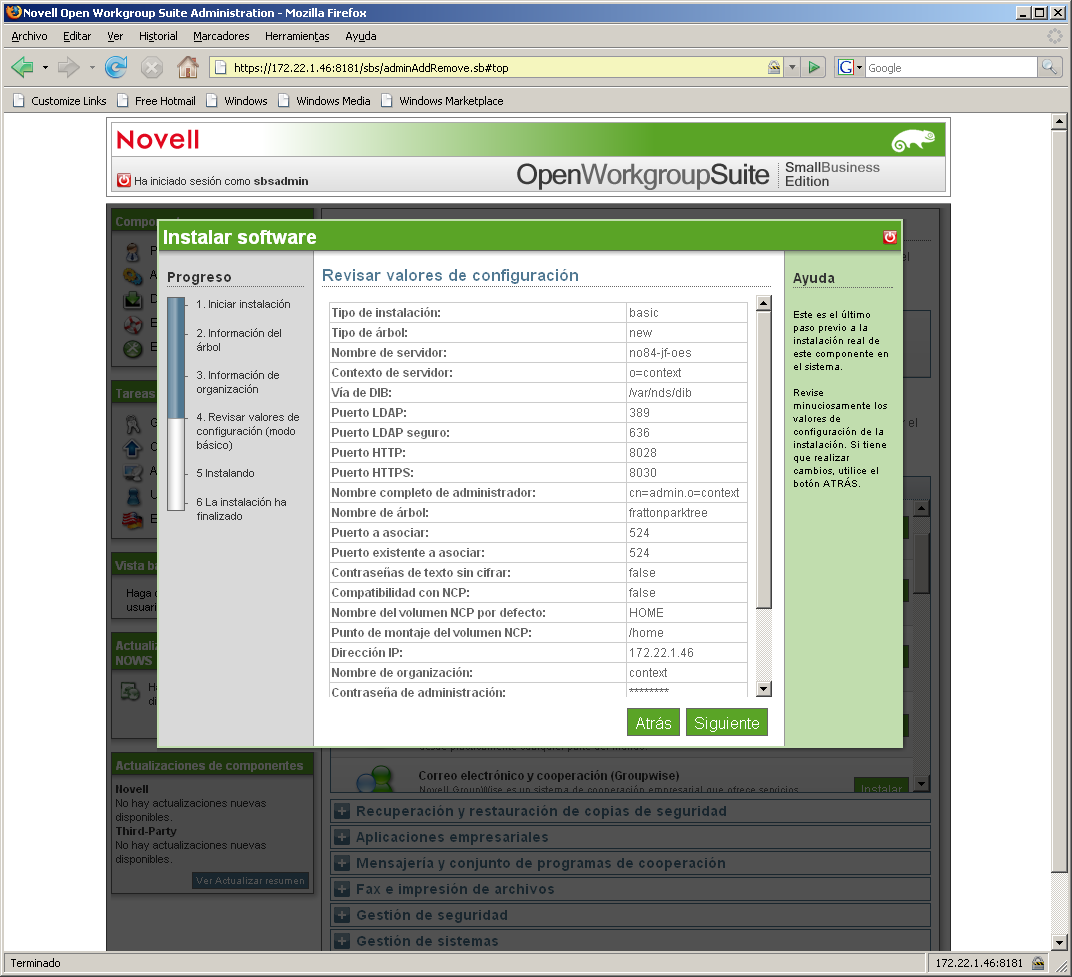Click the configuration list scrollbar thumb
Screen dimensions: 1072x977
[x=764, y=459]
